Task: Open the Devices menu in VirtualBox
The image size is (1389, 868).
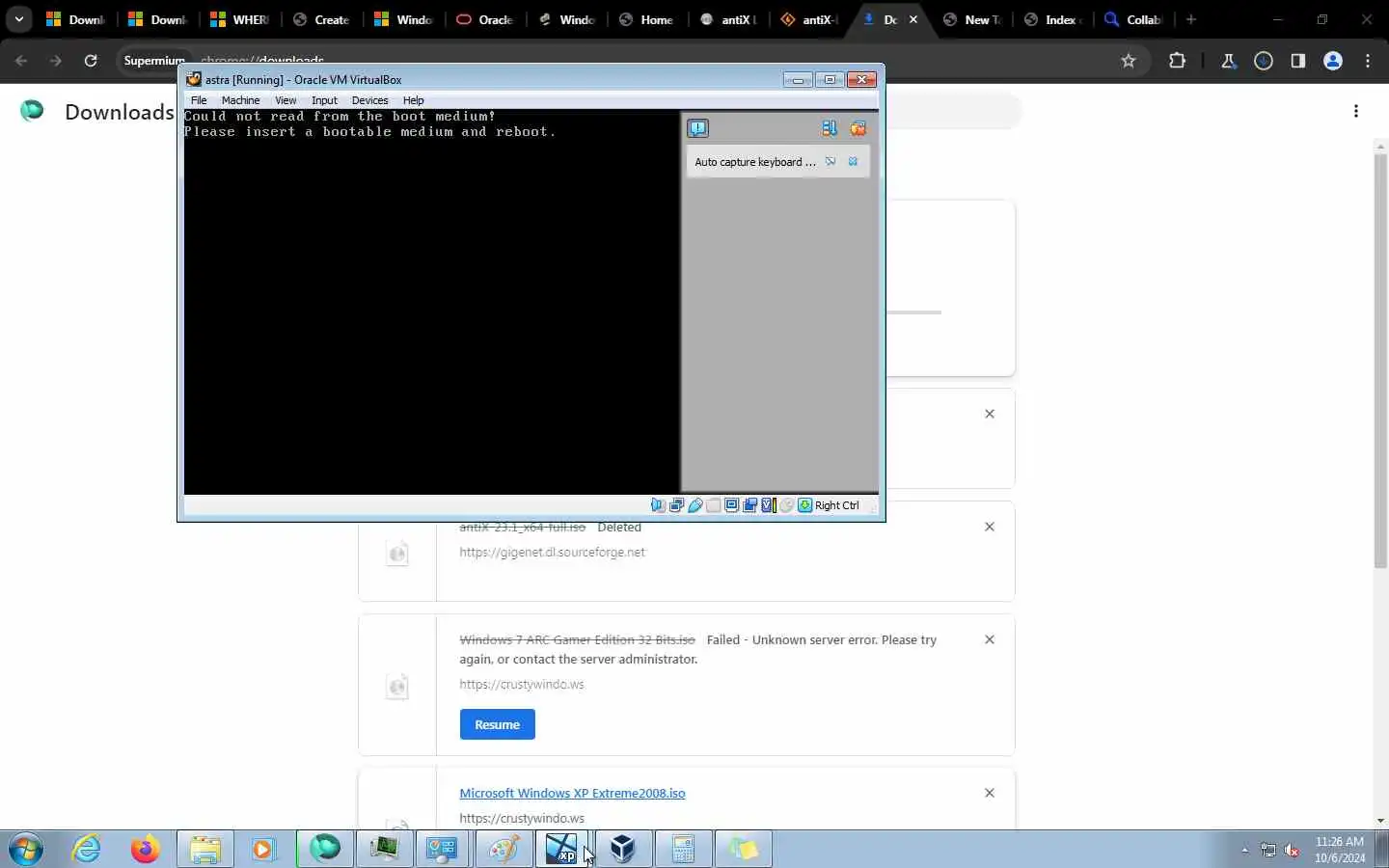Action: (x=369, y=100)
